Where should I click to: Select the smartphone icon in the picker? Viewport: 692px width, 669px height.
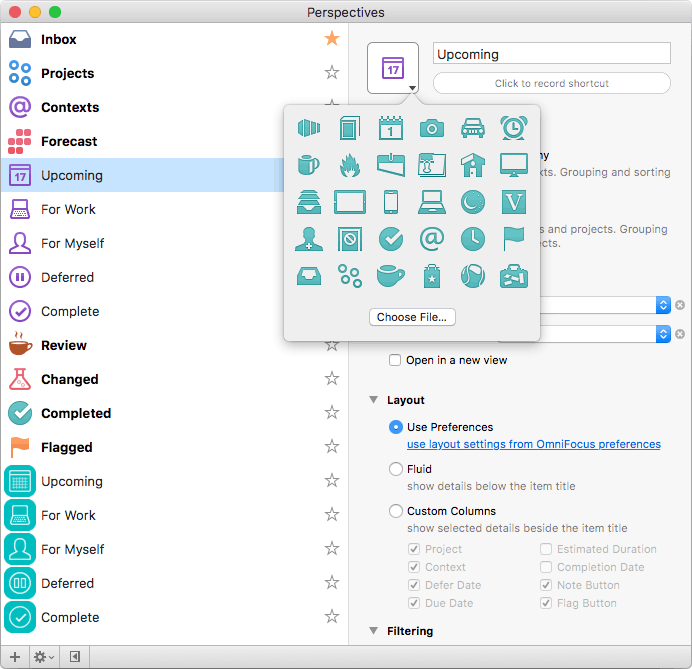point(391,202)
